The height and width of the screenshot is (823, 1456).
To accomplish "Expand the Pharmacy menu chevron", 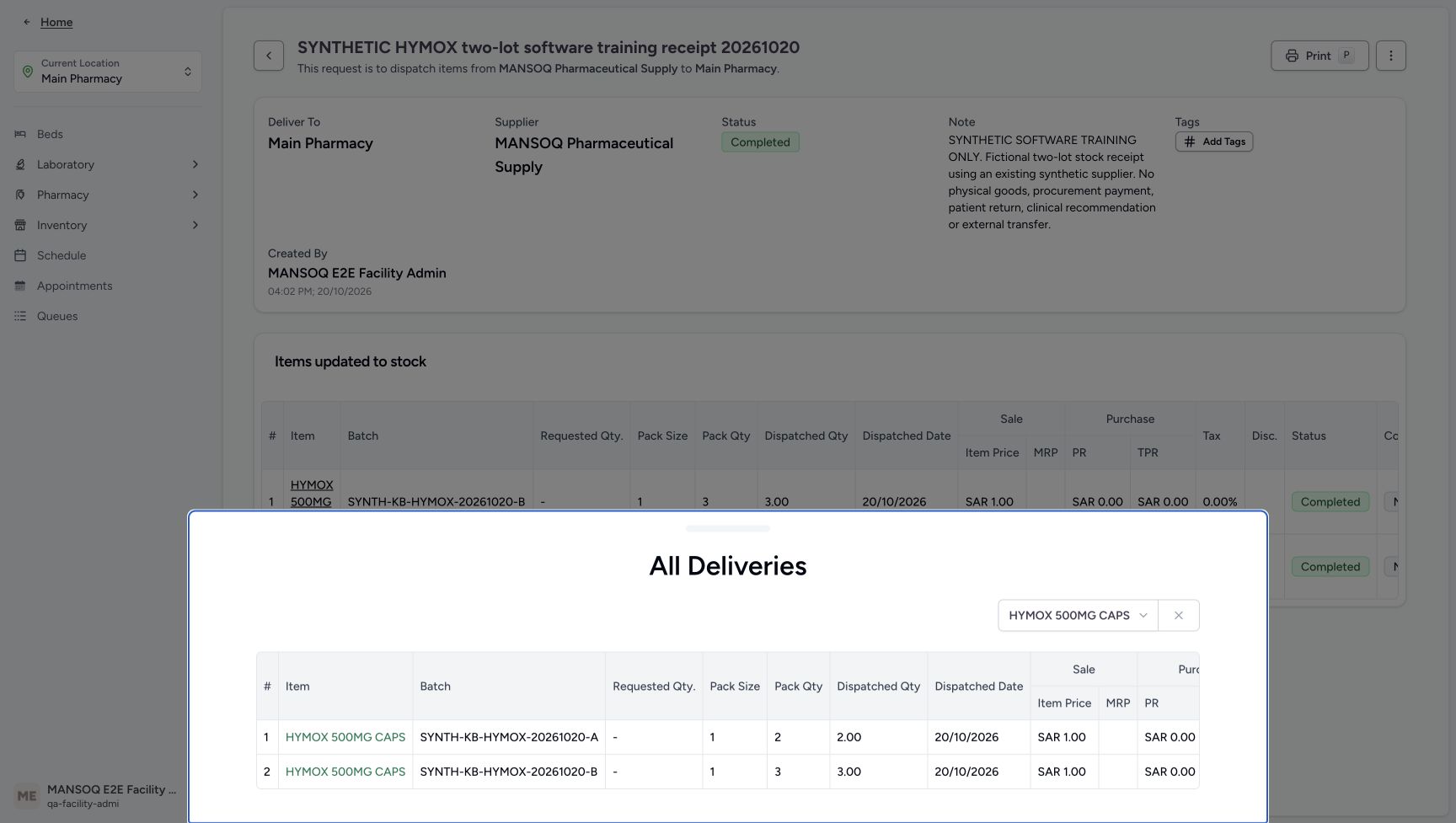I will (195, 195).
